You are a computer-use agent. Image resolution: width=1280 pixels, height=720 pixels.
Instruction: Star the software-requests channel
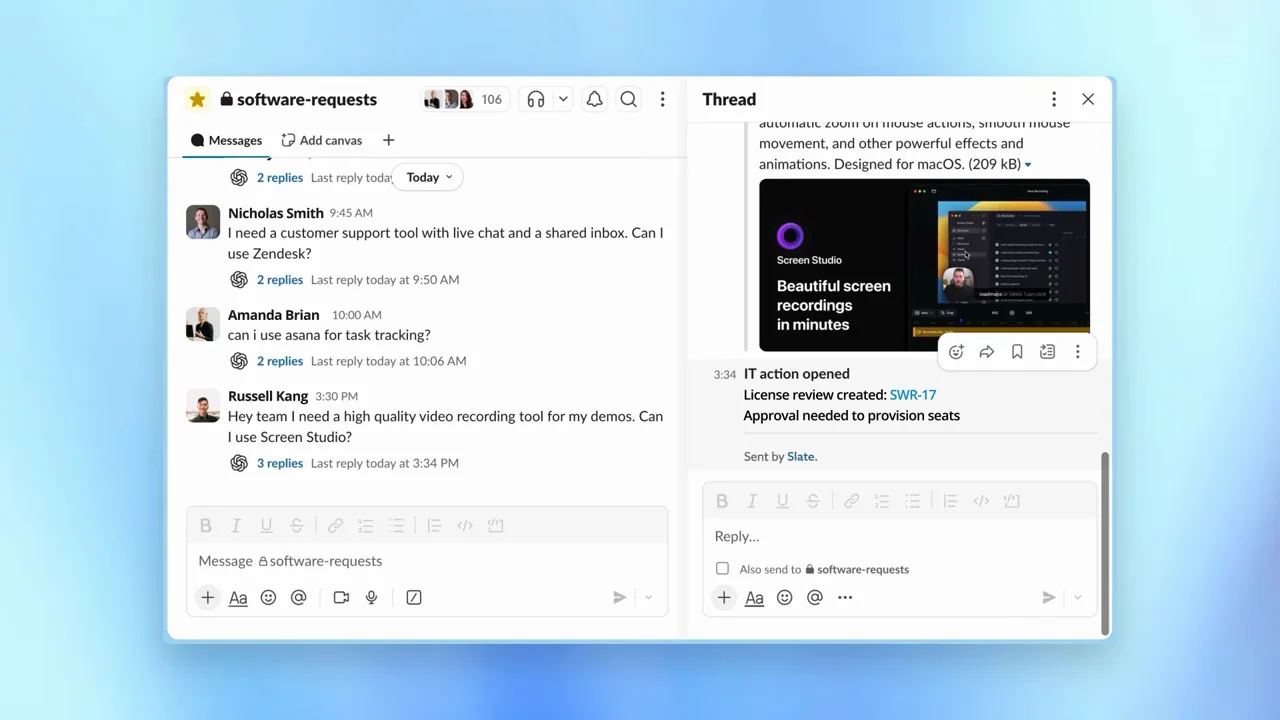[197, 99]
